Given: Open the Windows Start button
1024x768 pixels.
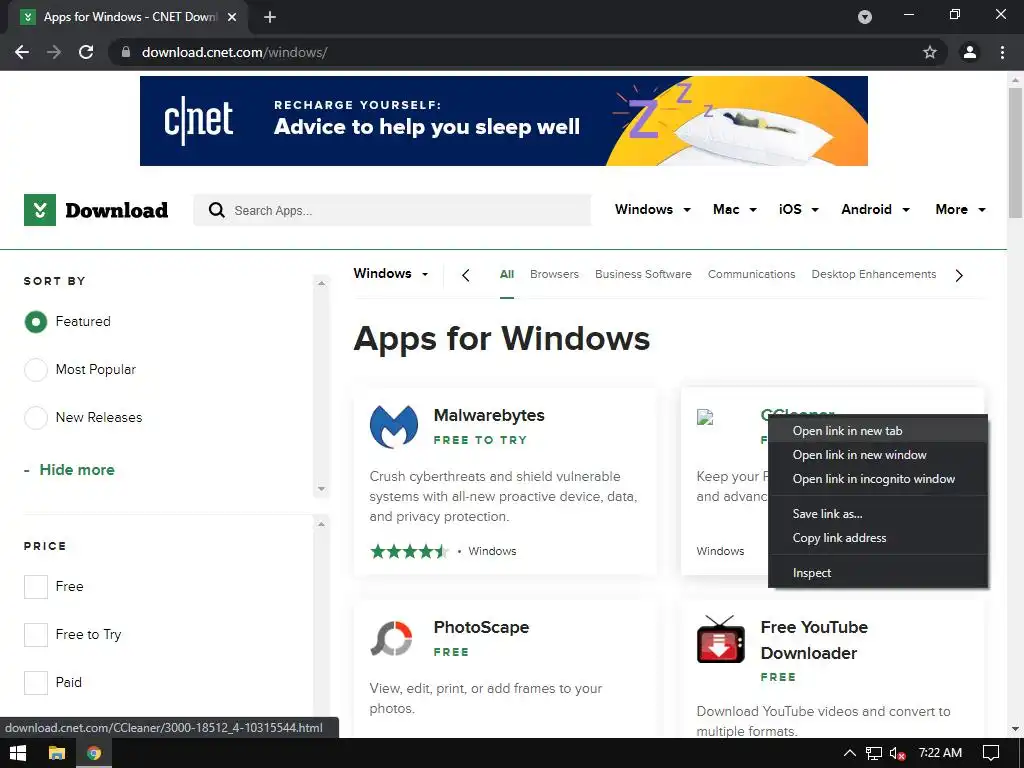Looking at the screenshot, I should (x=18, y=753).
